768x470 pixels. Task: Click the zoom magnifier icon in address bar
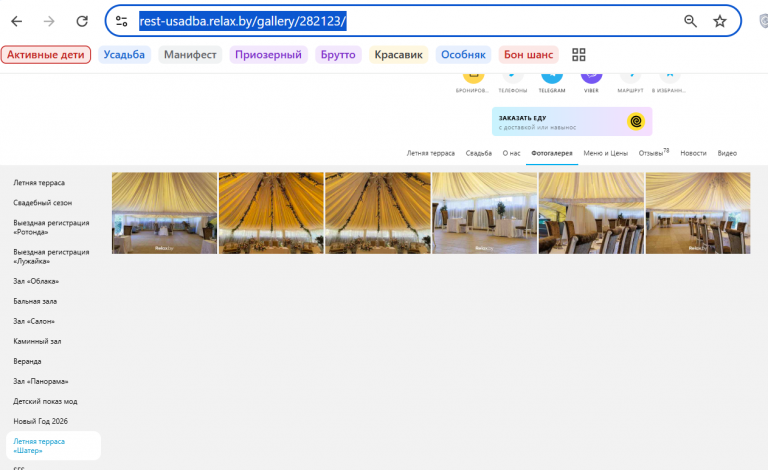click(691, 21)
